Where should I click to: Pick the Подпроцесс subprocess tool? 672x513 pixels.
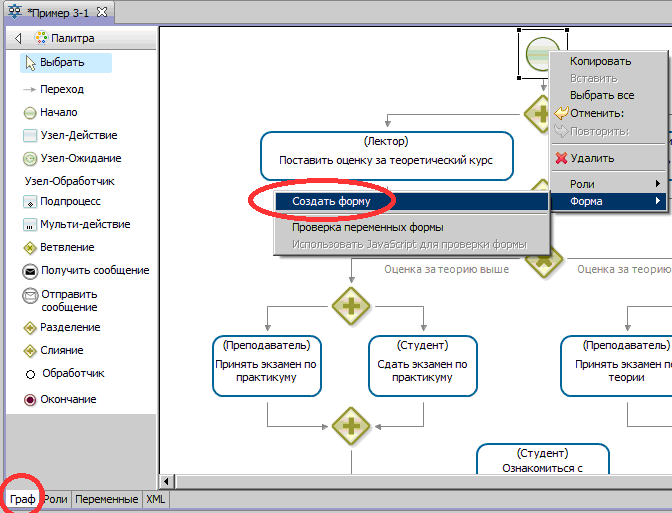pos(69,201)
